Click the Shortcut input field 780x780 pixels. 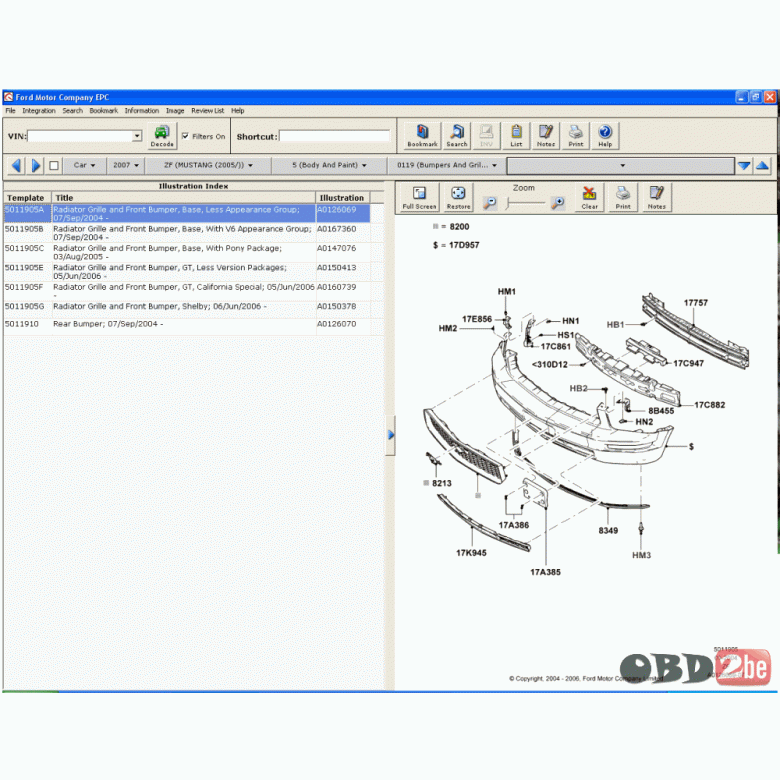[334, 136]
